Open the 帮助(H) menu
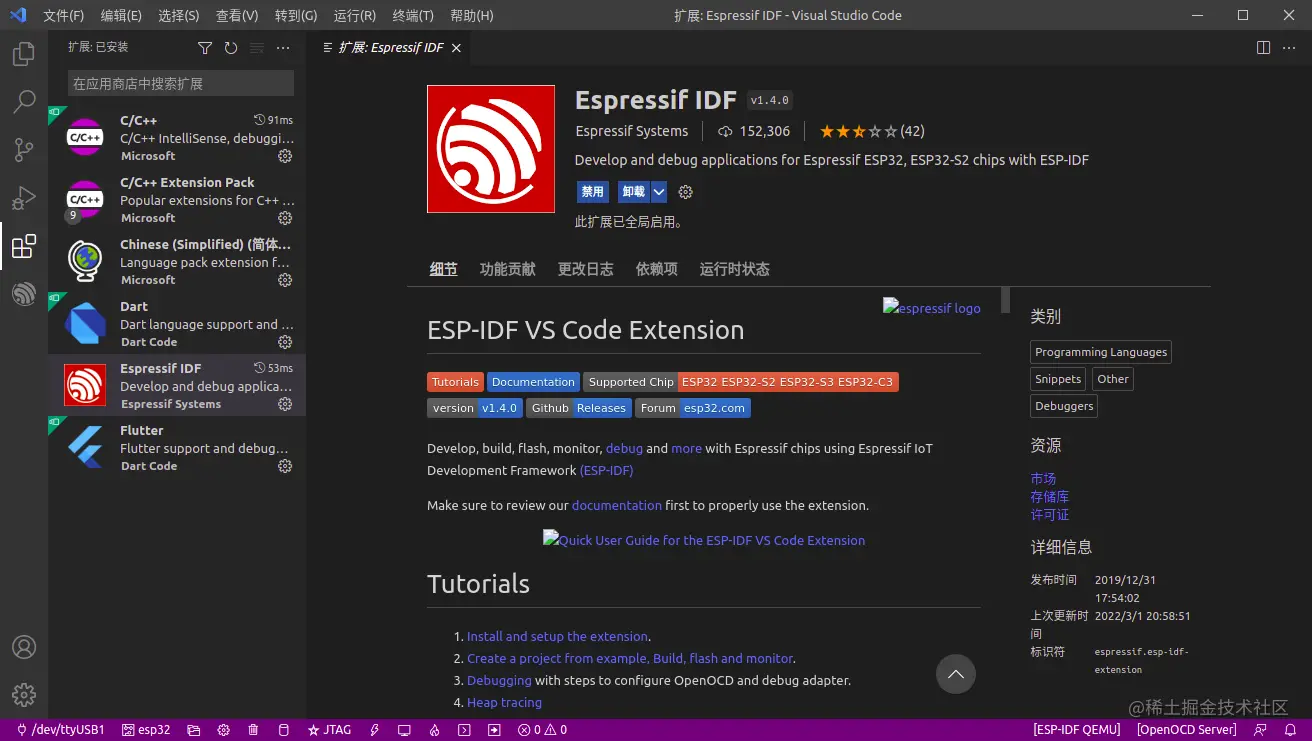This screenshot has width=1312, height=741. 472,16
